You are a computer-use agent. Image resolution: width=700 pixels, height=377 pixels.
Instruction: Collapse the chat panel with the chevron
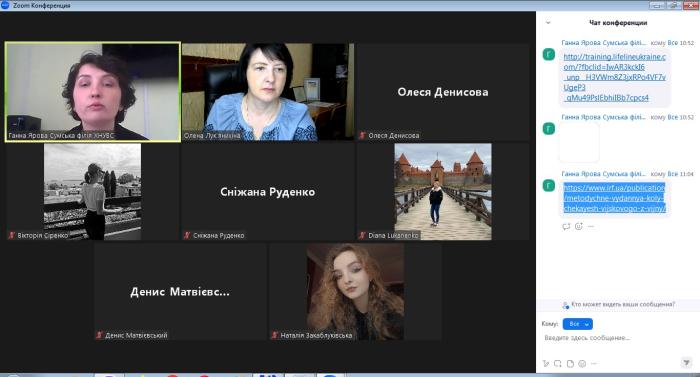pyautogui.click(x=548, y=22)
